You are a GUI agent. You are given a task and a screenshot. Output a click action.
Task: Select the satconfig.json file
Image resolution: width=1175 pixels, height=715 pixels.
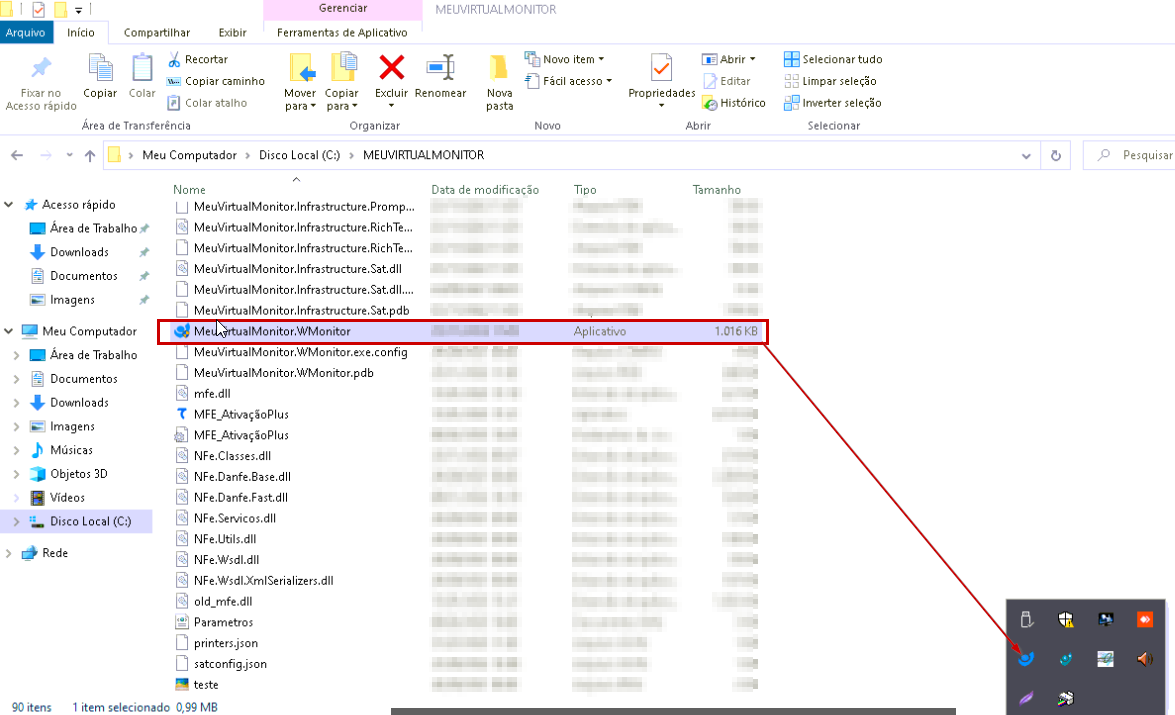[230, 664]
